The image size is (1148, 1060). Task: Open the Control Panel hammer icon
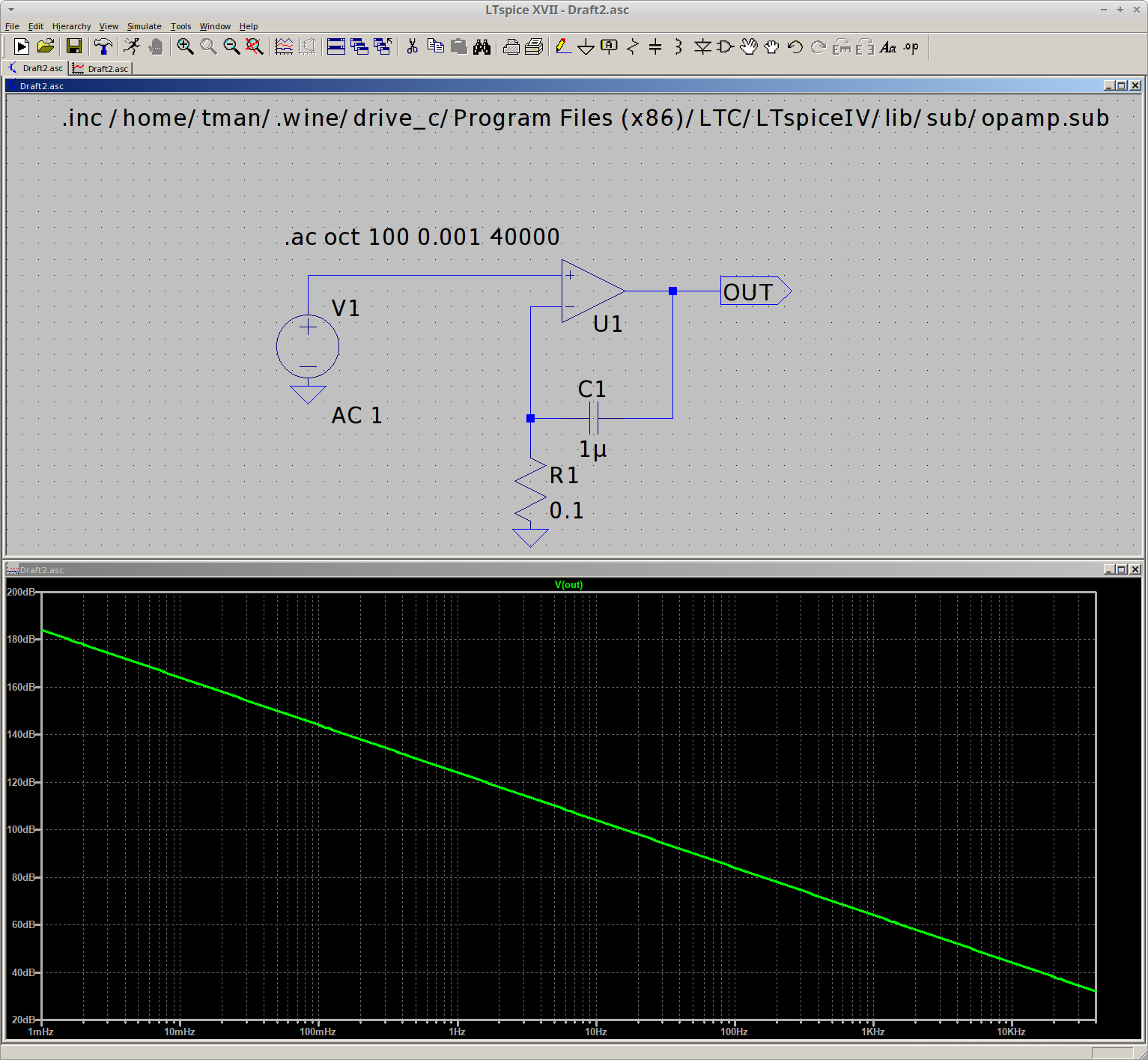coord(103,46)
